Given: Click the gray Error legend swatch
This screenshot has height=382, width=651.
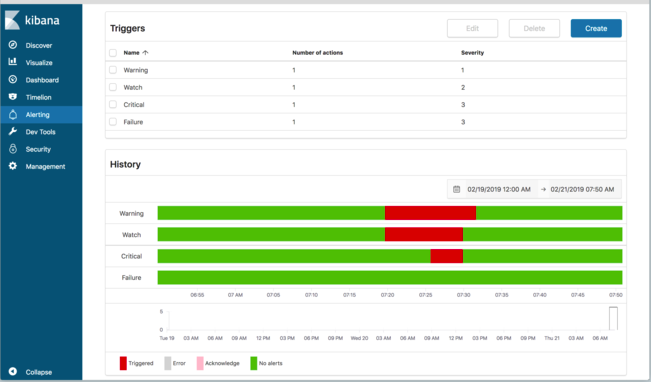Looking at the screenshot, I should (168, 363).
